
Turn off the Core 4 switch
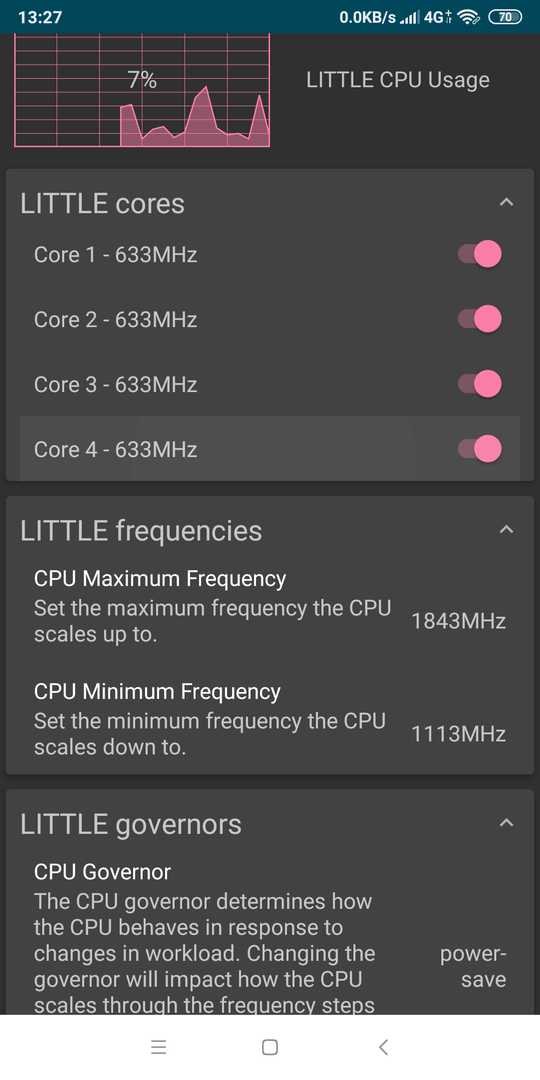click(x=479, y=448)
